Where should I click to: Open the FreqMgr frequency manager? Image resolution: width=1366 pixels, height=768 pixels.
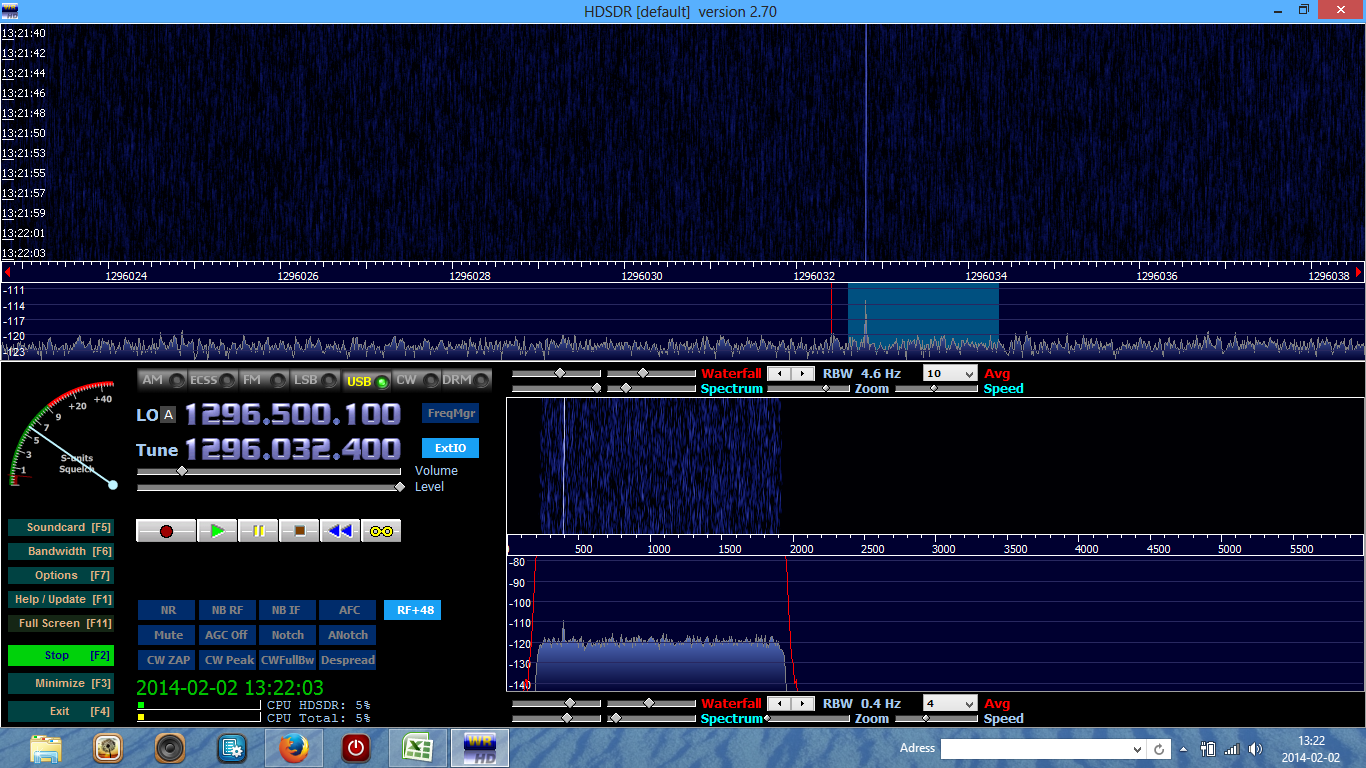(450, 413)
